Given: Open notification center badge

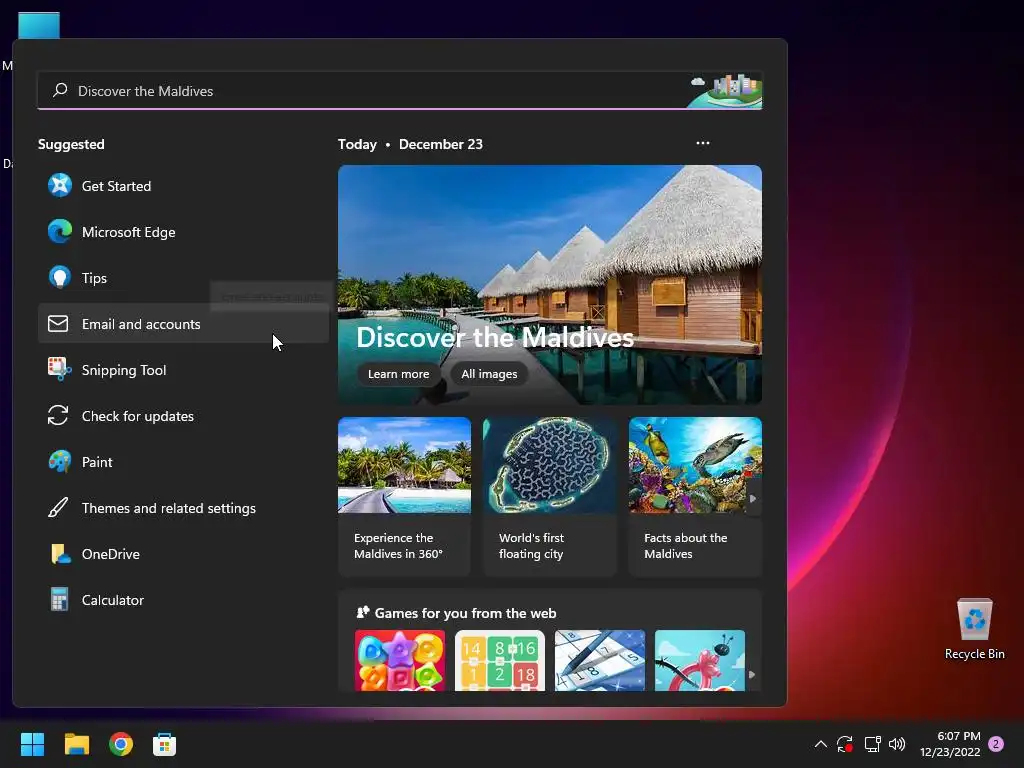Looking at the screenshot, I should (x=996, y=743).
